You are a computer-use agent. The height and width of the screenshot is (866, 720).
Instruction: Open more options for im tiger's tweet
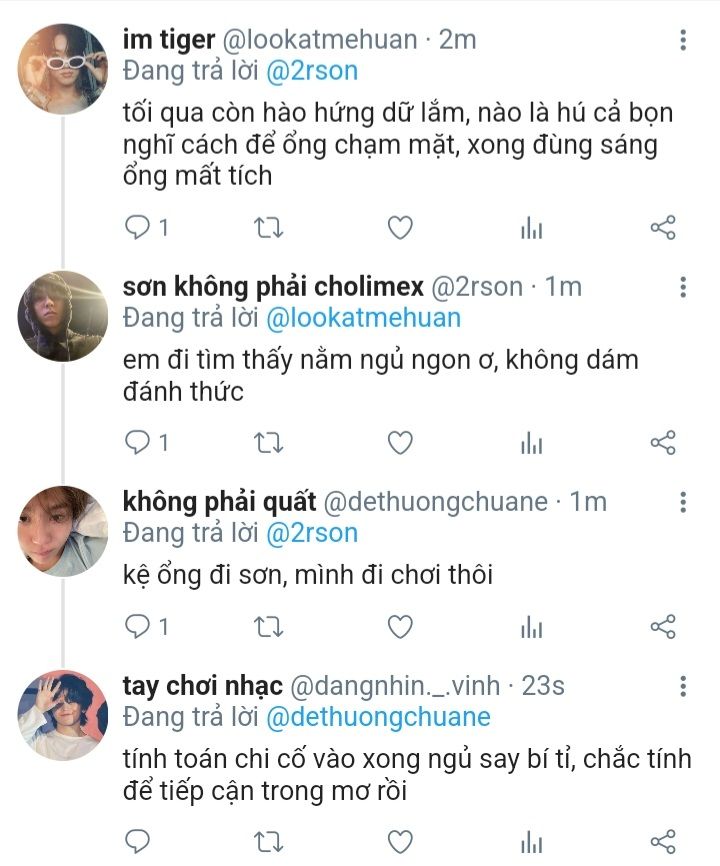tap(683, 41)
